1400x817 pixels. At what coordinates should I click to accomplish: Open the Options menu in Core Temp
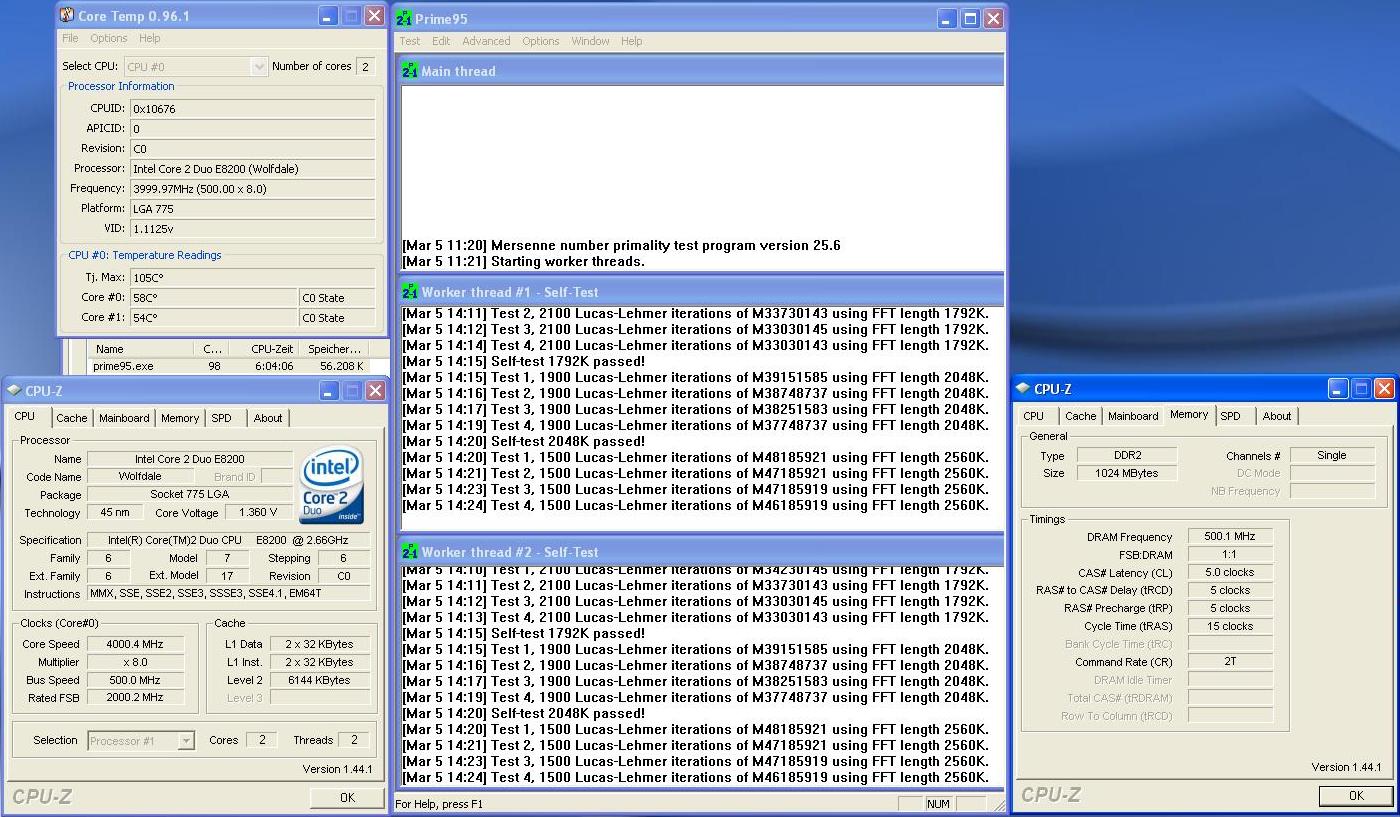pos(109,38)
